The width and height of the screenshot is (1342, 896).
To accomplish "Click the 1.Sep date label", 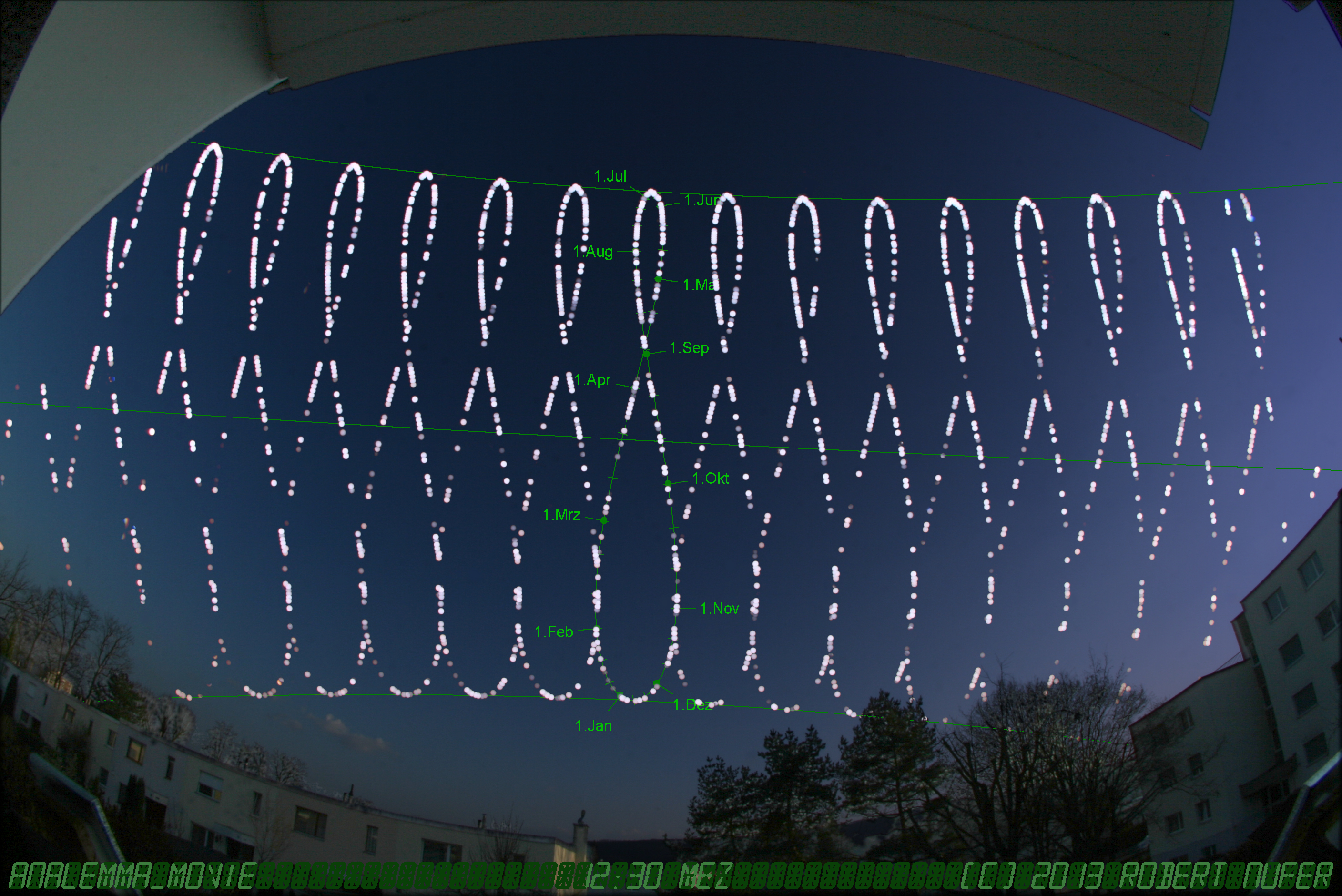I will point(689,348).
